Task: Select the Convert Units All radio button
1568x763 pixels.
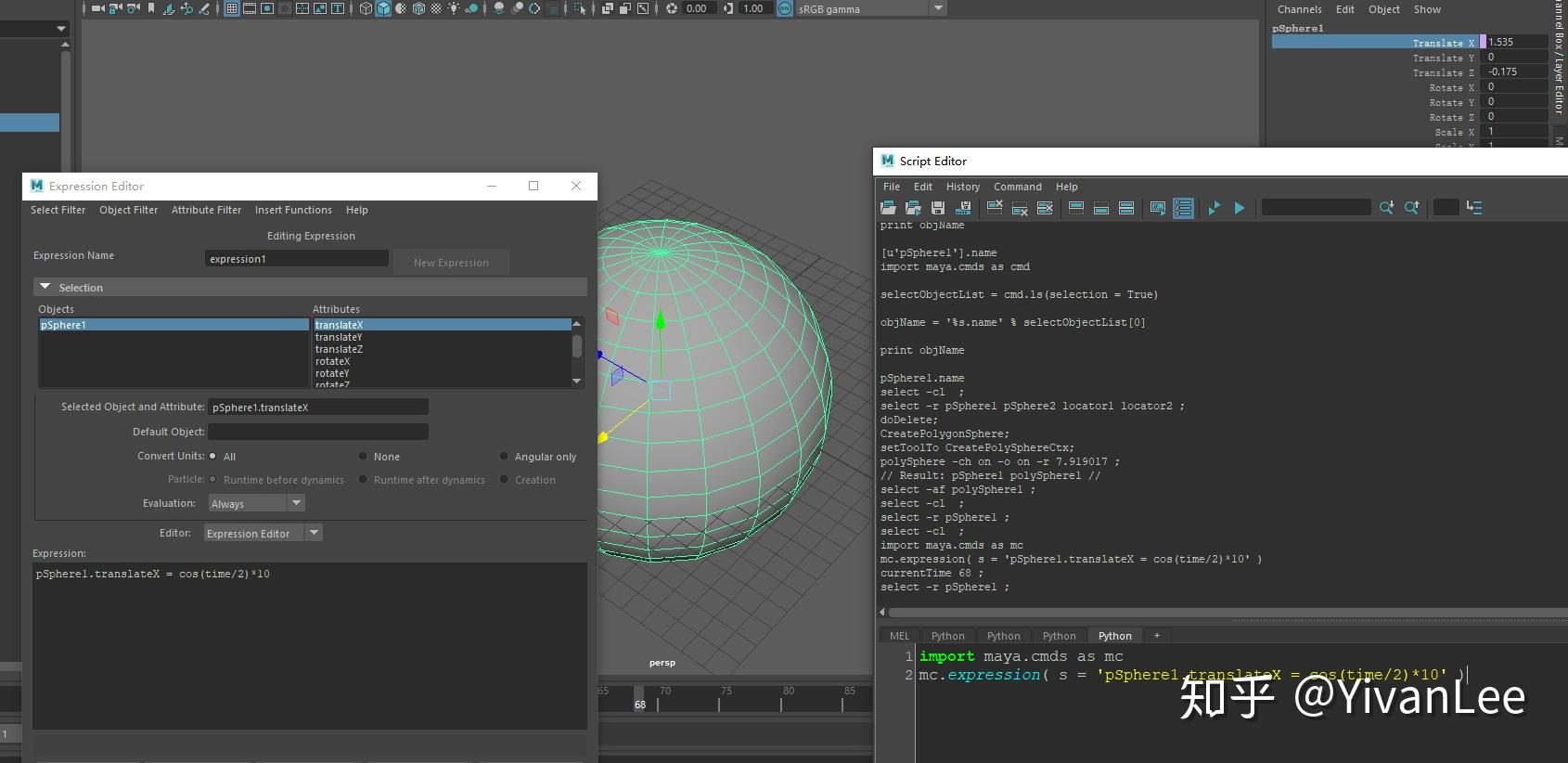Action: tap(212, 456)
